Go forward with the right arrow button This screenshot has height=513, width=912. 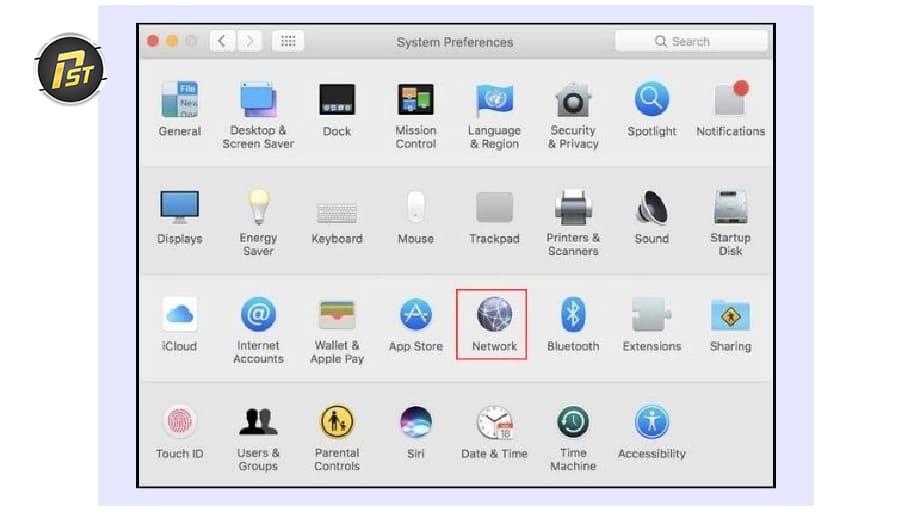pyautogui.click(x=250, y=41)
